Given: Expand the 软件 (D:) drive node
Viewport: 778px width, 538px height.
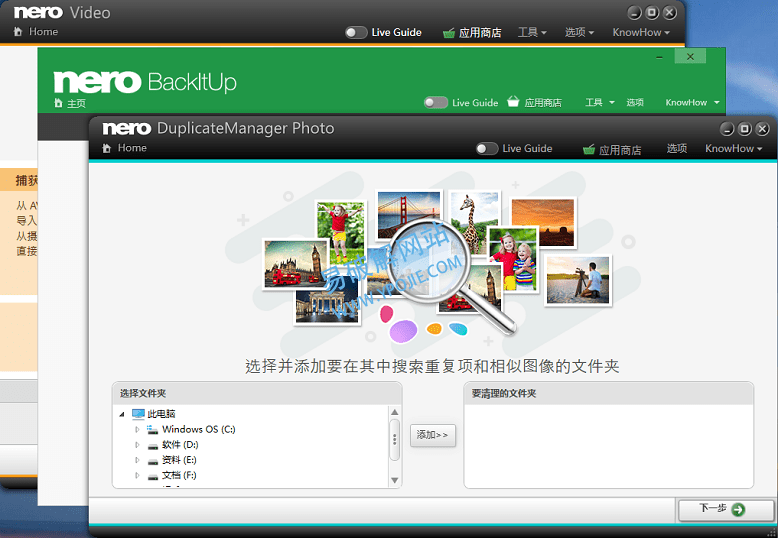Looking at the screenshot, I should [x=138, y=445].
